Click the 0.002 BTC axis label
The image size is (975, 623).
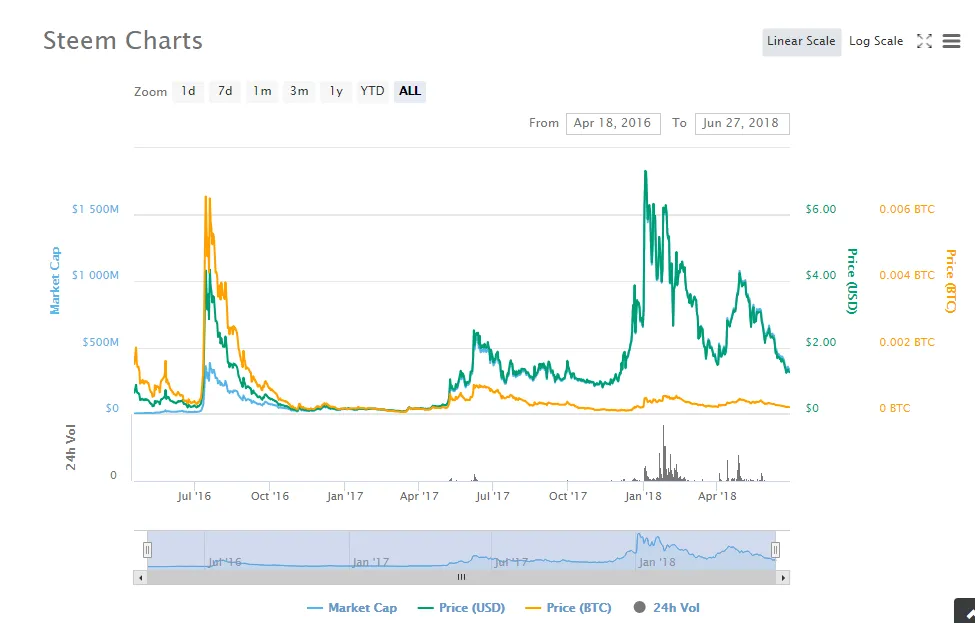907,343
